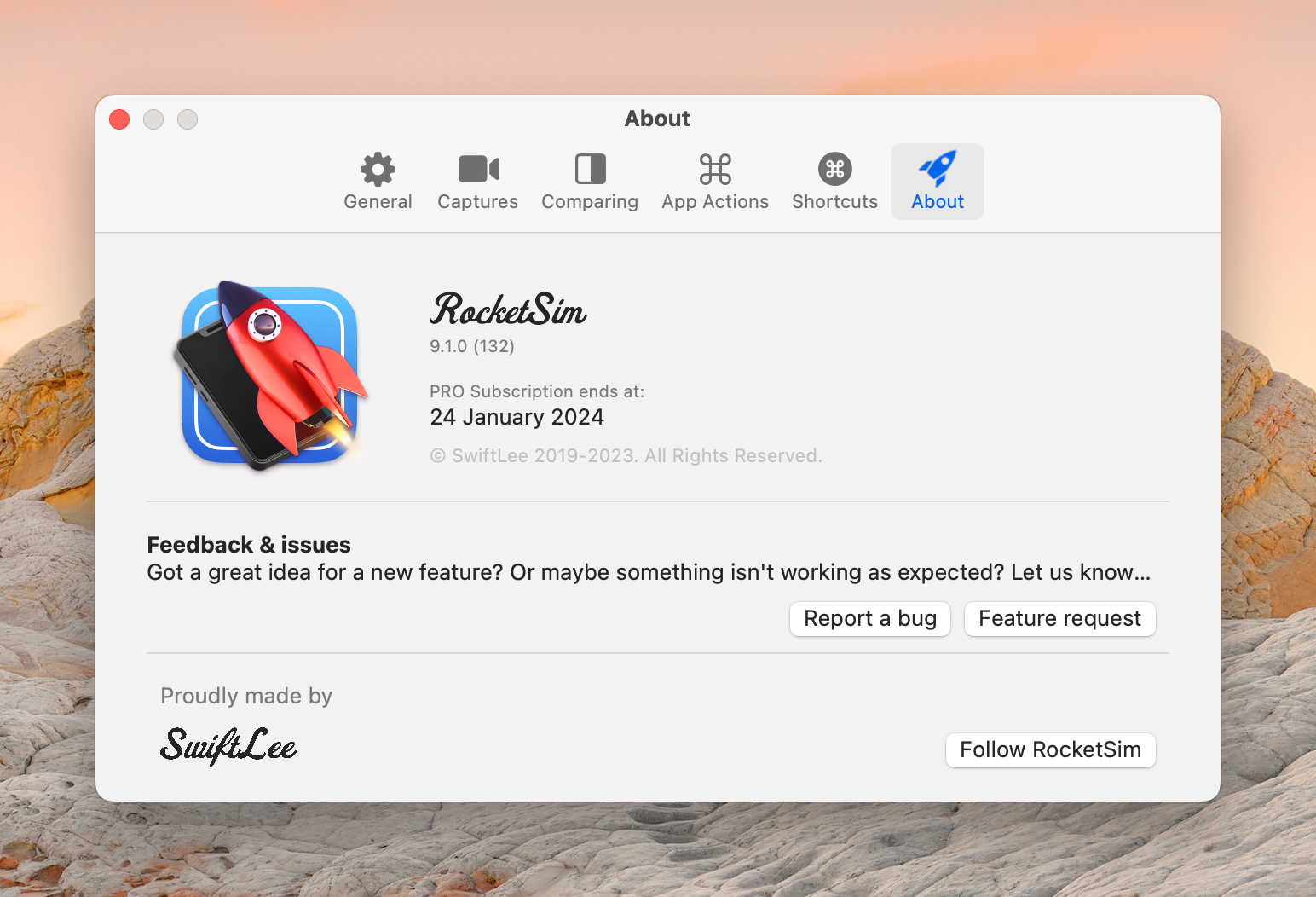
Task: Click the App Actions command icon
Action: pyautogui.click(x=715, y=169)
